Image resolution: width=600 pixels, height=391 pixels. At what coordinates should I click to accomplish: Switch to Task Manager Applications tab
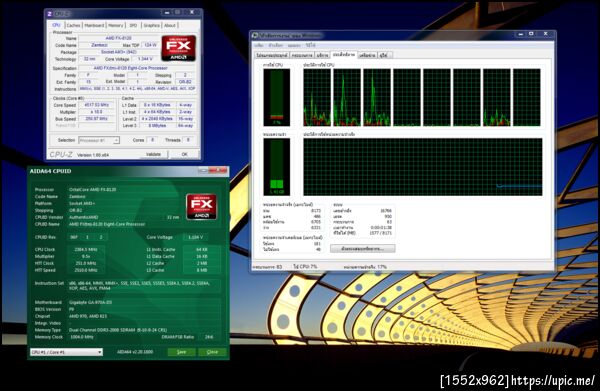click(x=272, y=55)
